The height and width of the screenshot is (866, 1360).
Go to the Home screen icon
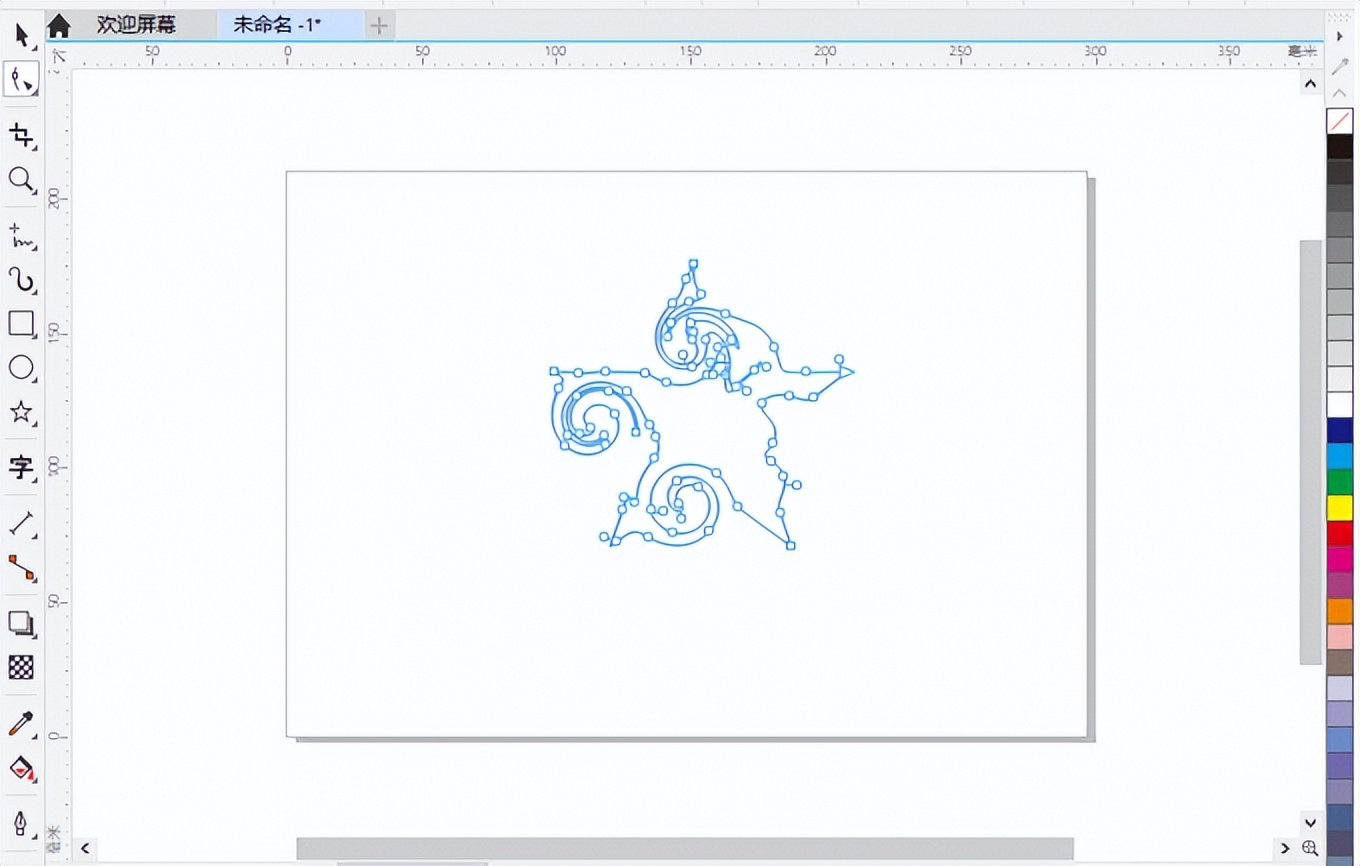click(x=59, y=25)
